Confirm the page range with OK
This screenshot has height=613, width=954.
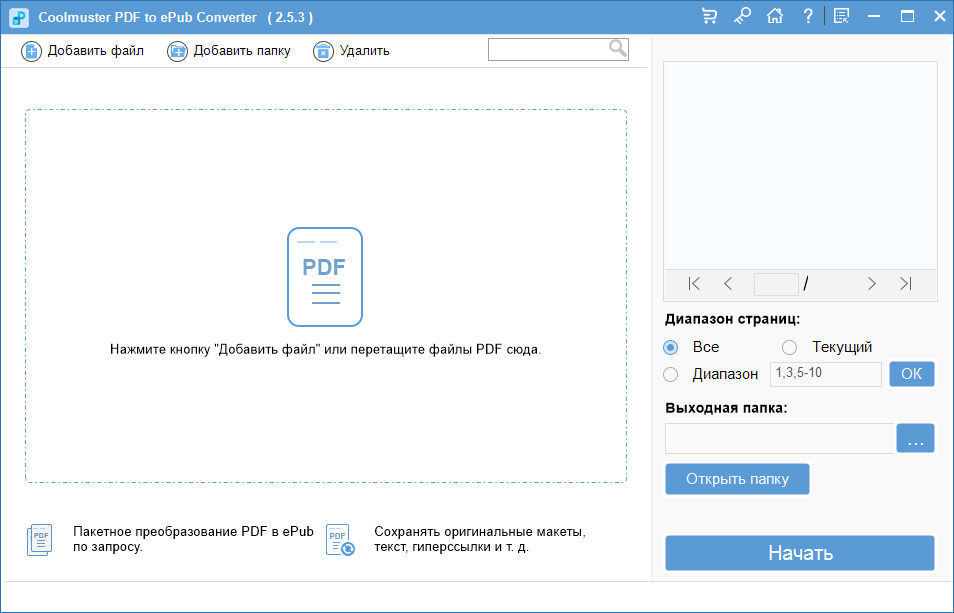(x=911, y=374)
